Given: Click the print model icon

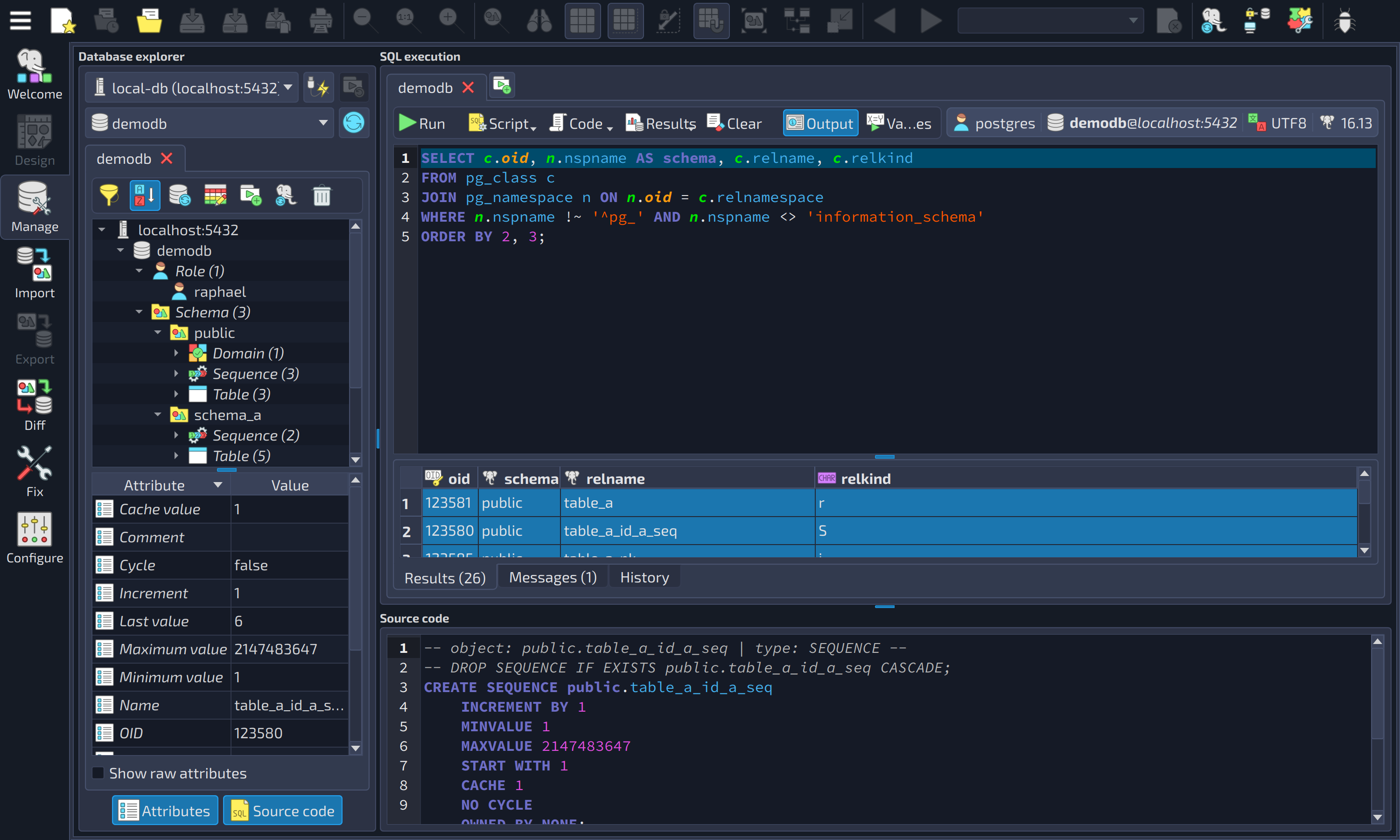Looking at the screenshot, I should click(320, 21).
